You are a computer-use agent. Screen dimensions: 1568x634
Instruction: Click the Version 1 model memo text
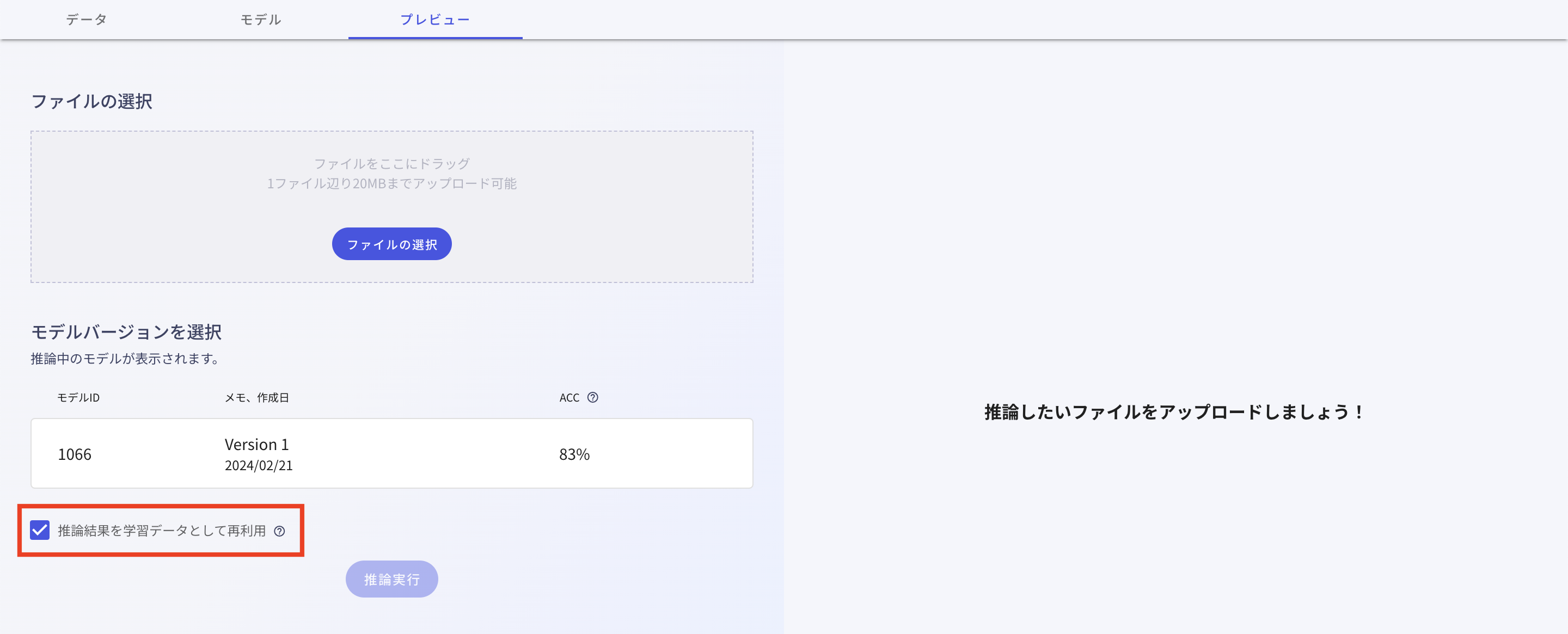(x=258, y=444)
